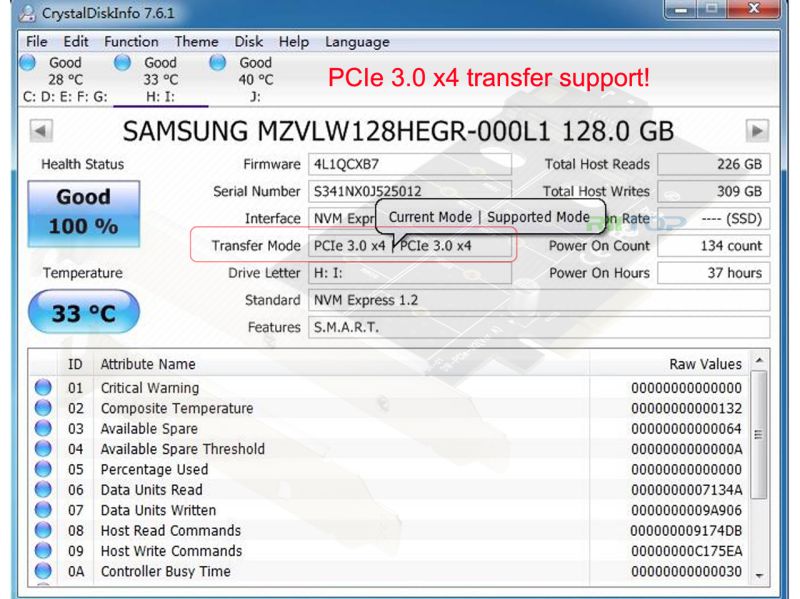Select the Theme menu
800x599 pixels.
(195, 41)
